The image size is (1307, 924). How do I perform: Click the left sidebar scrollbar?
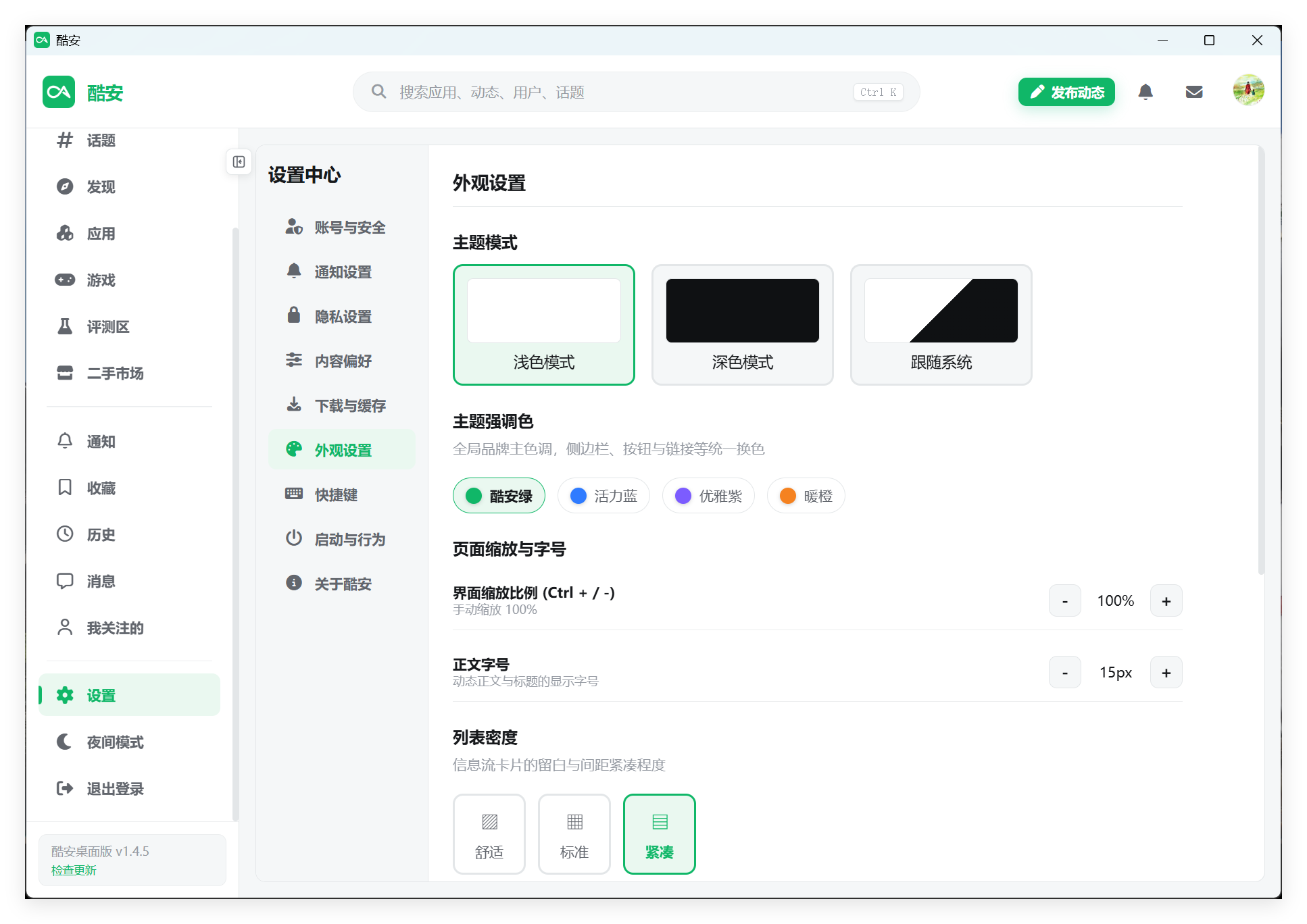pos(235,524)
